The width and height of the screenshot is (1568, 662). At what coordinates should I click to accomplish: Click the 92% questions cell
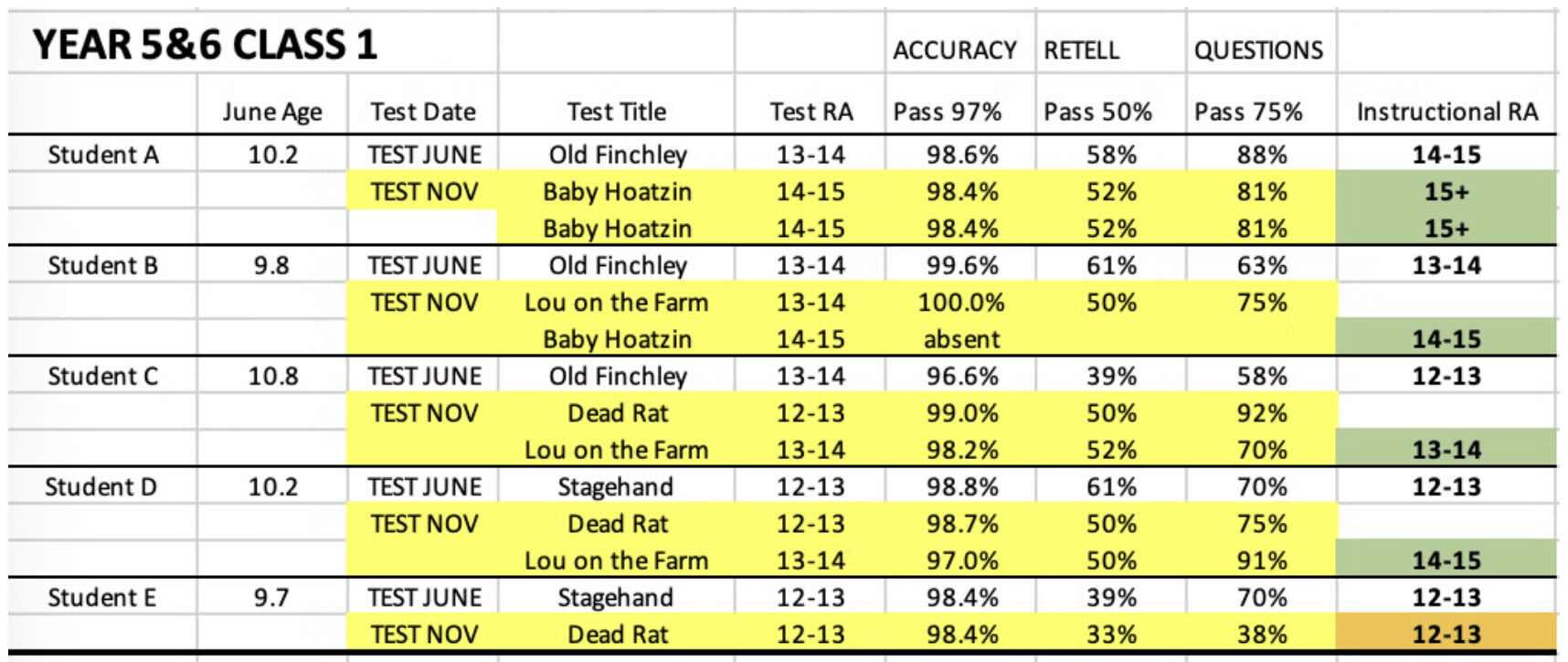(x=1262, y=412)
